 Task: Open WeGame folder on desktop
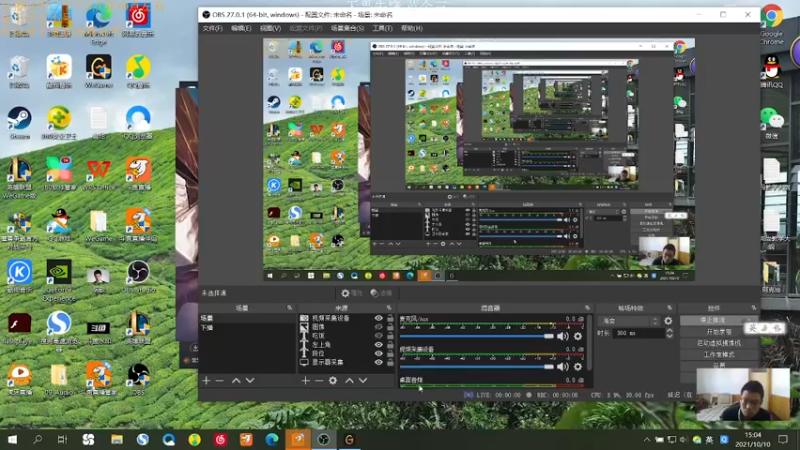98,226
